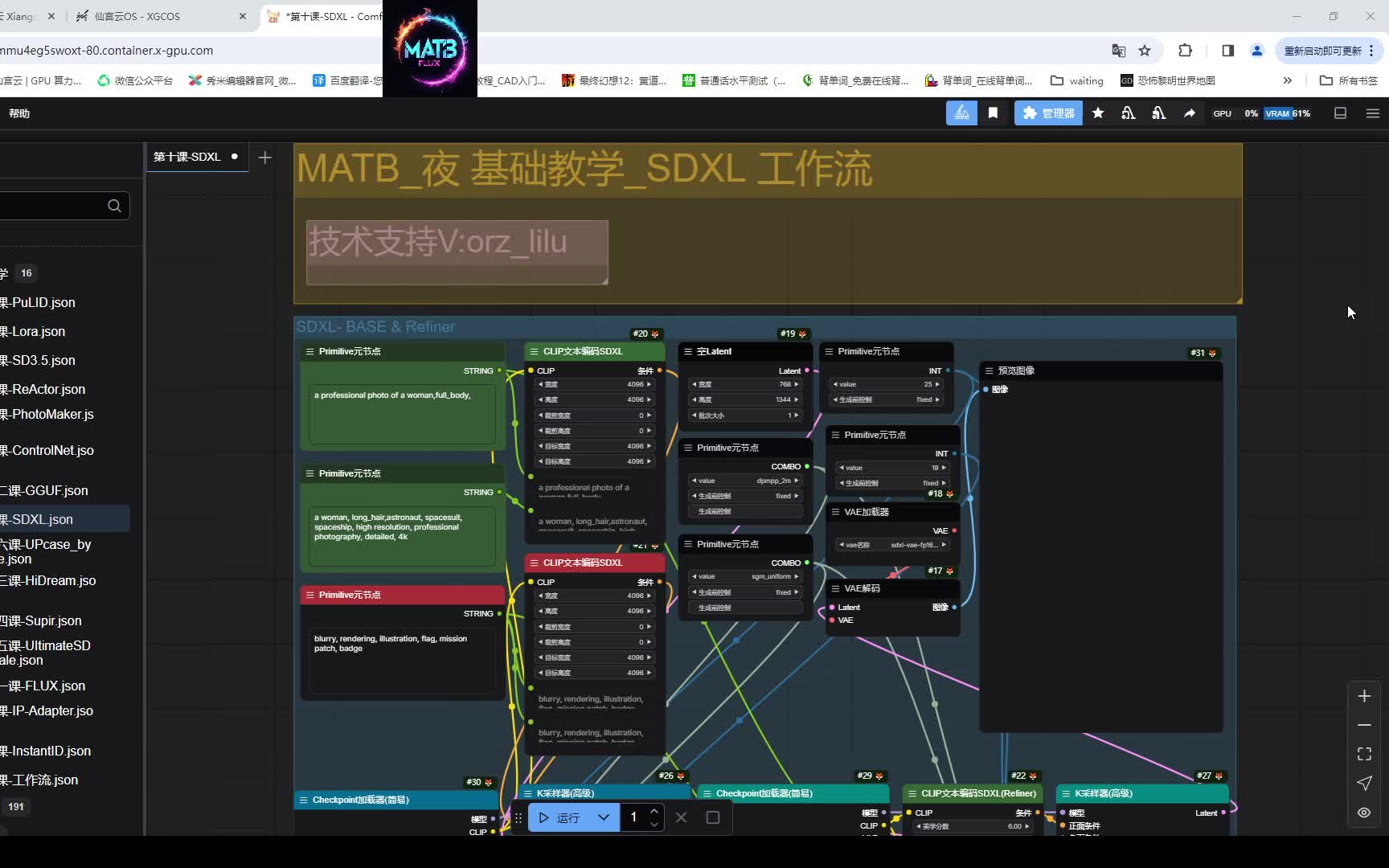The height and width of the screenshot is (868, 1389).
Task: Collapse the 预览图像 node via its menu icon
Action: tap(989, 371)
